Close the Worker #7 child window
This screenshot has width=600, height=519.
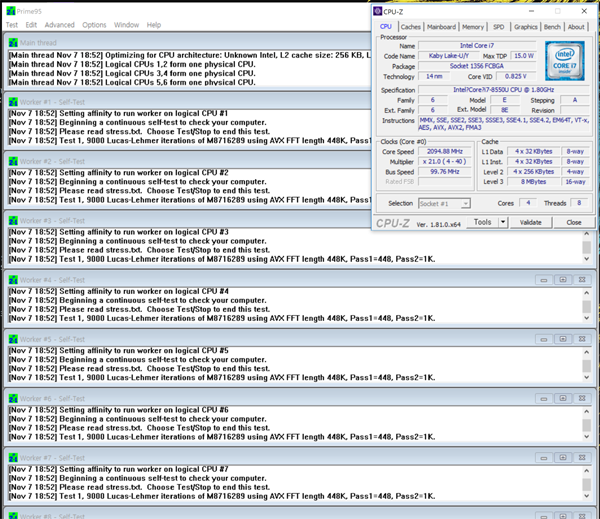582,458
